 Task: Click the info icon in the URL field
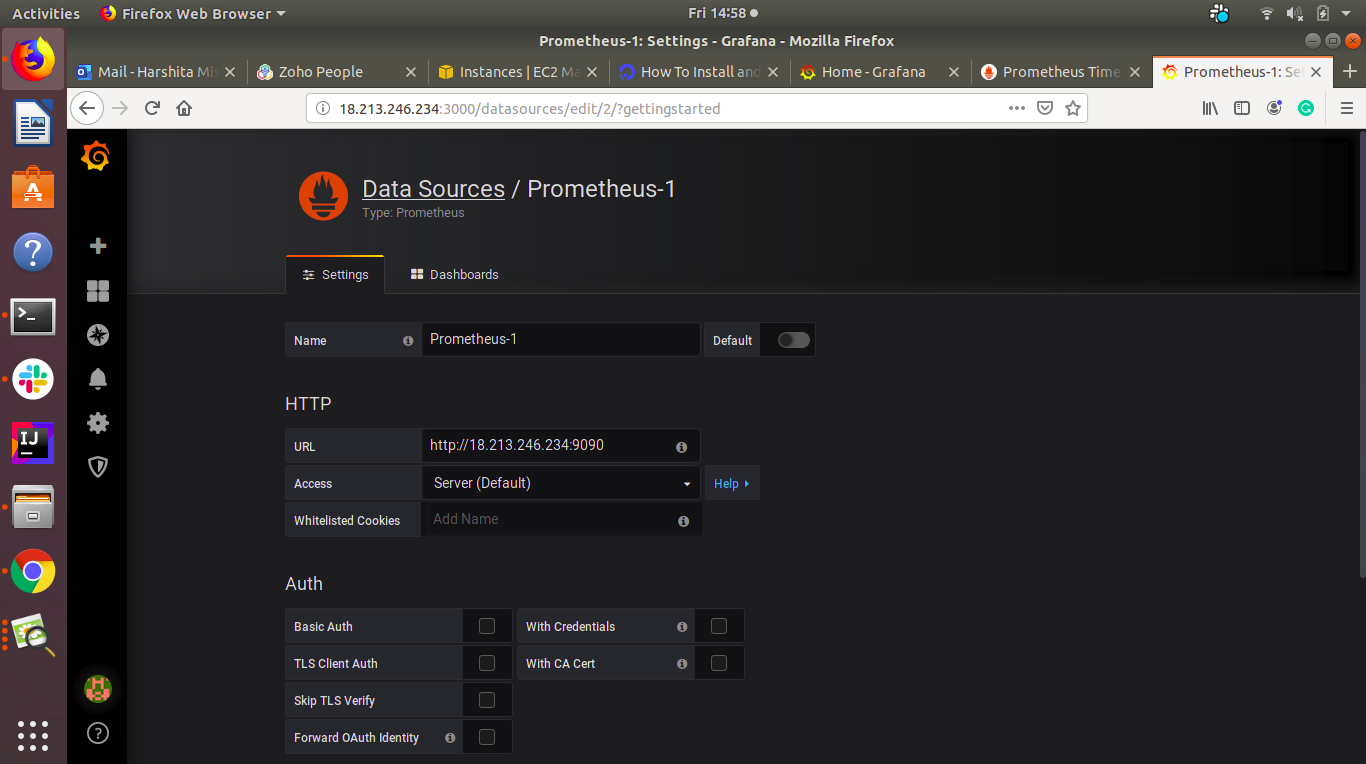(x=681, y=447)
